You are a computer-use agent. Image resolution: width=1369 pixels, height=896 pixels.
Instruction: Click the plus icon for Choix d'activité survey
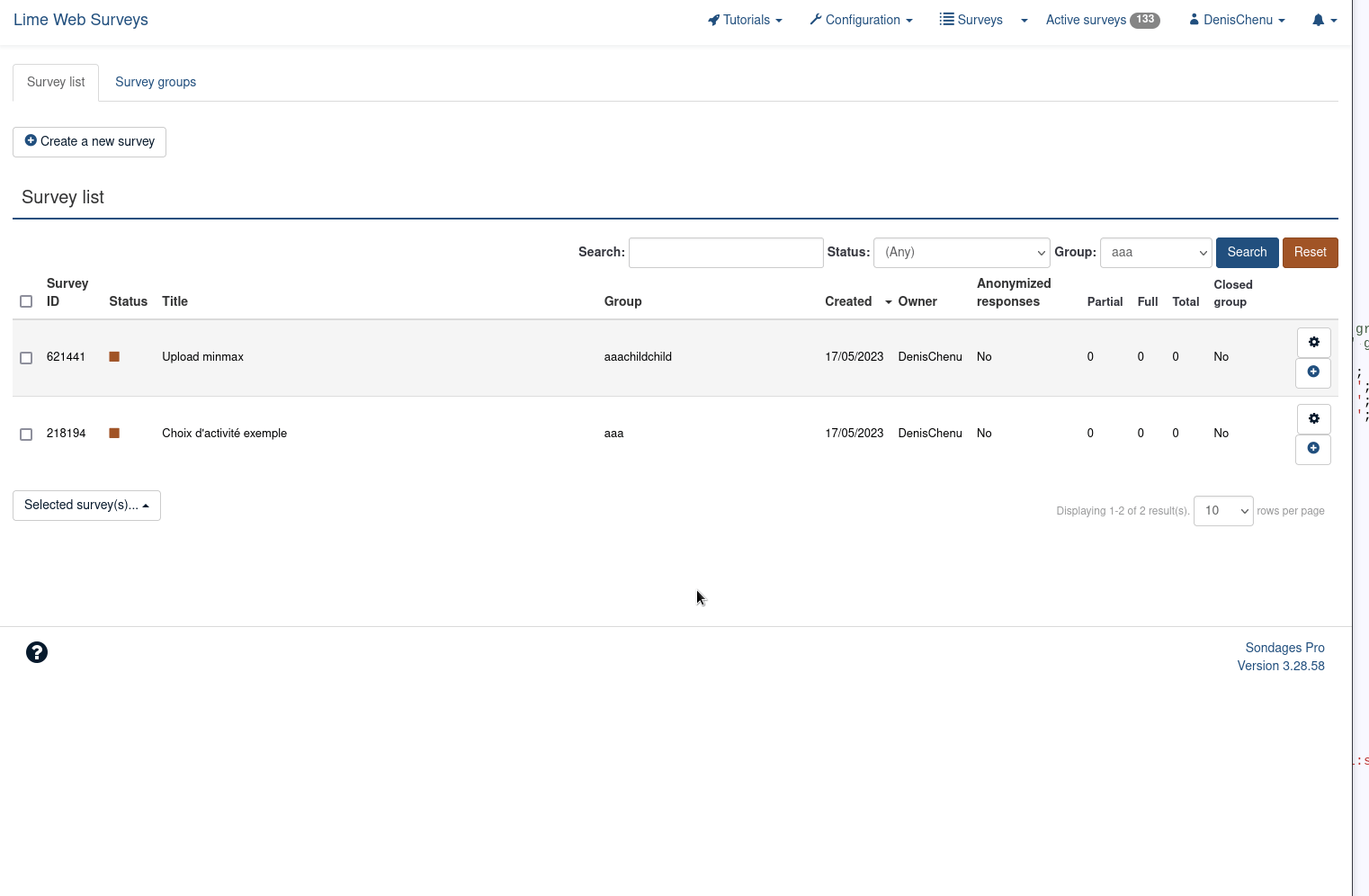(x=1312, y=449)
